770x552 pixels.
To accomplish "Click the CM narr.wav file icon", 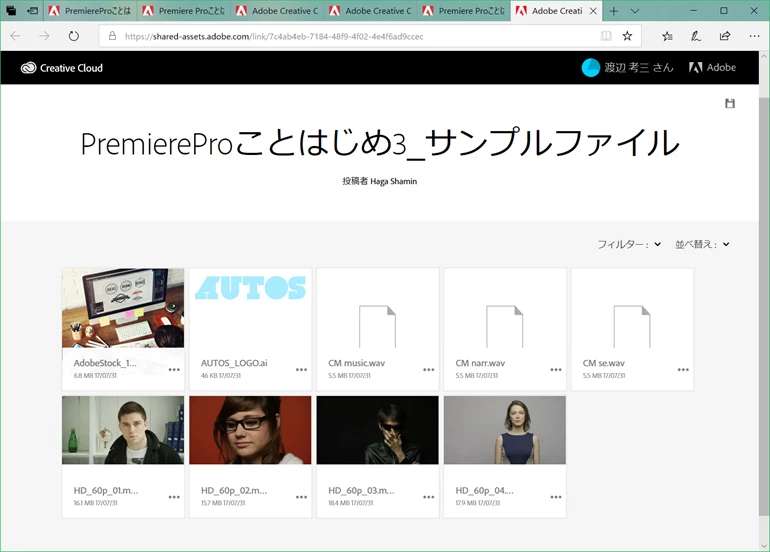I will 504,327.
